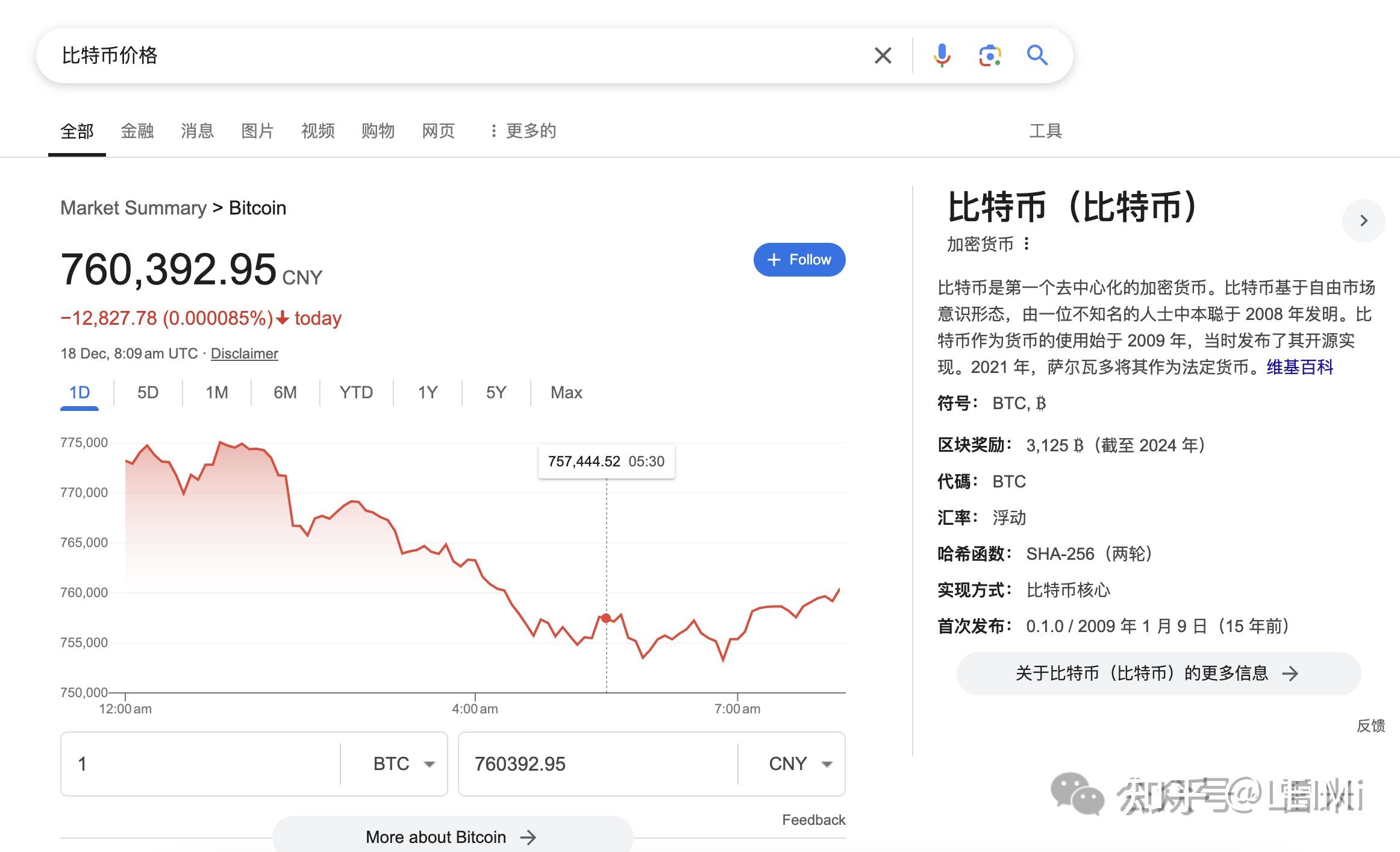Image resolution: width=1400 pixels, height=852 pixels.
Task: Select the 5D chart range
Action: 148,393
